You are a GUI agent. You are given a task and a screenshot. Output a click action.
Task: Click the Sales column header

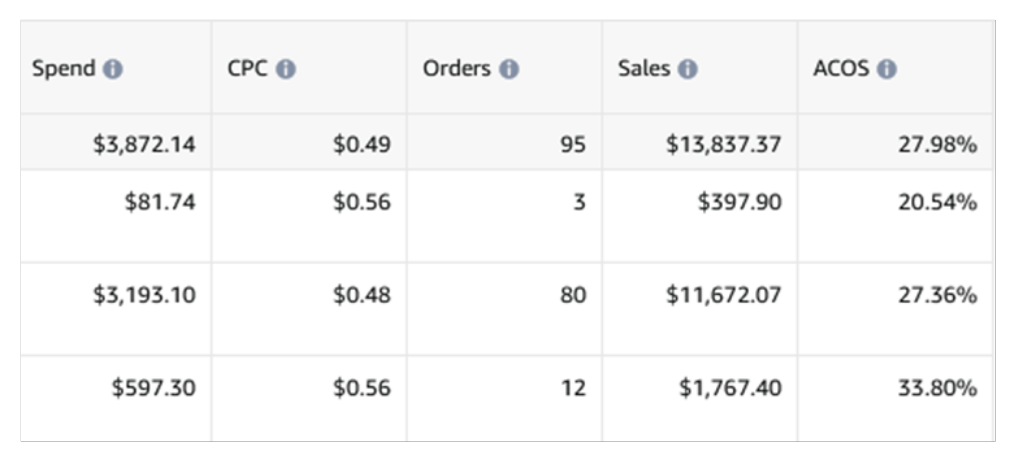click(x=644, y=69)
